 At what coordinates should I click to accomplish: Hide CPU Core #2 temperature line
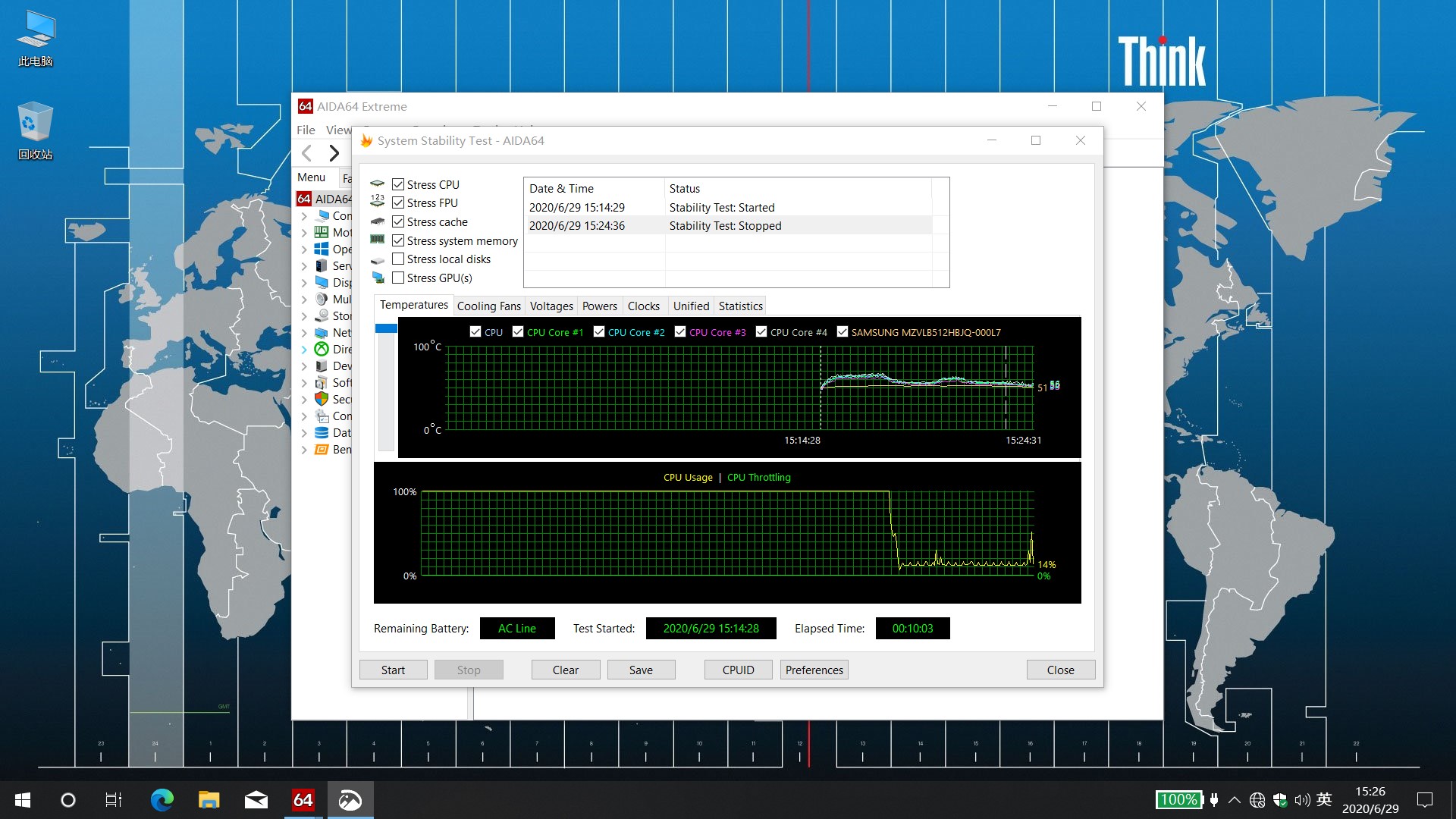599,331
